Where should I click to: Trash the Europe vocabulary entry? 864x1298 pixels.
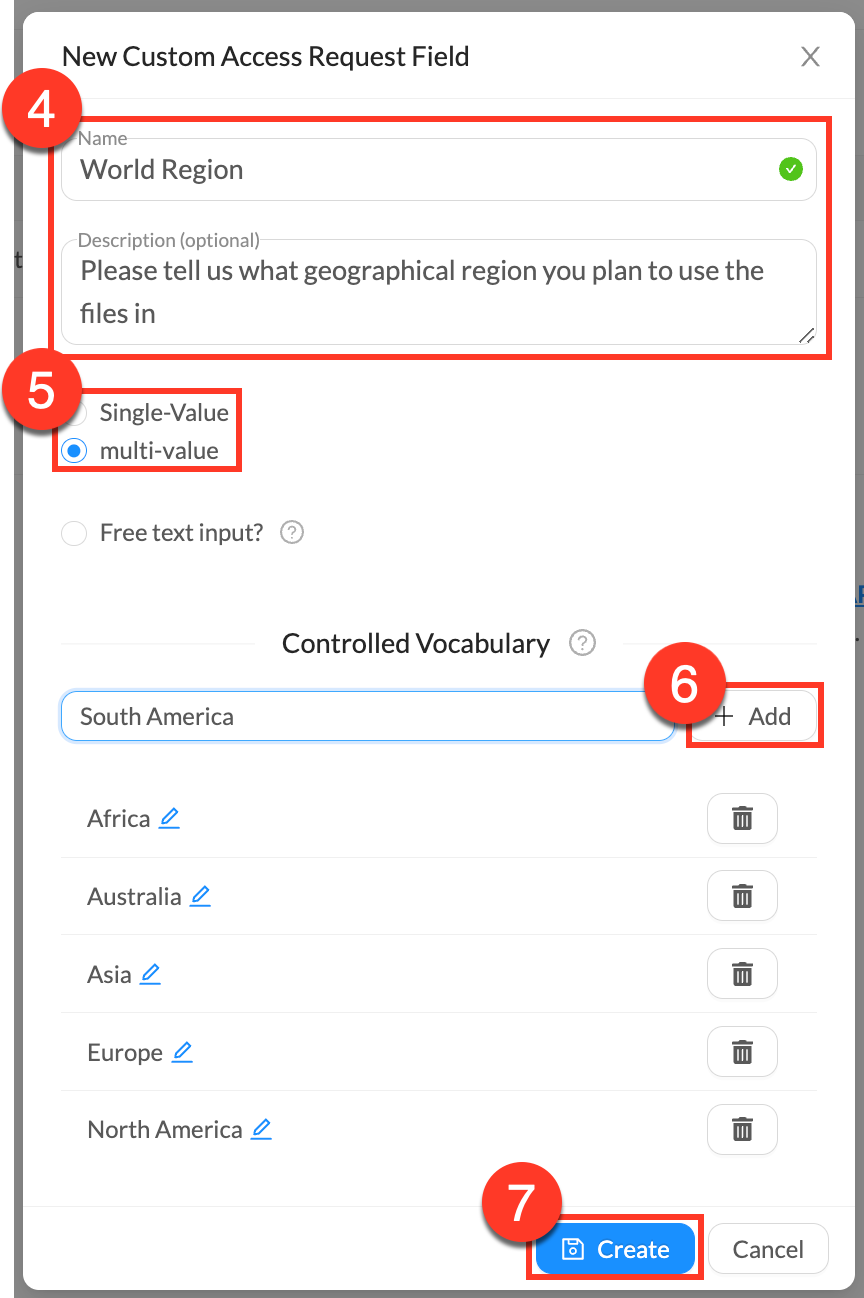(742, 1052)
